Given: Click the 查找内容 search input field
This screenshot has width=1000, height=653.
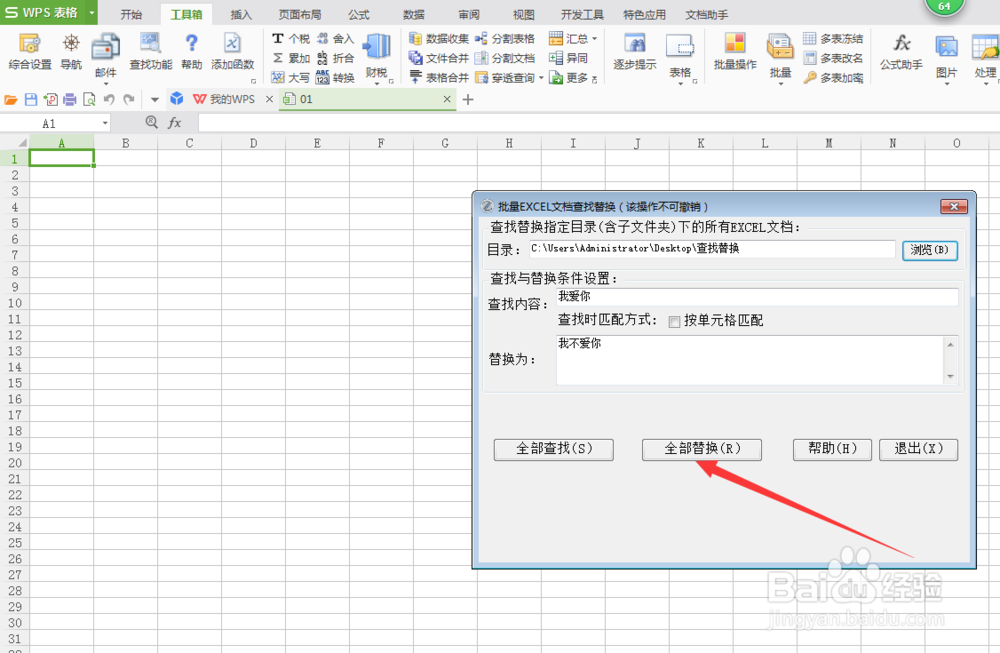Looking at the screenshot, I should pyautogui.click(x=750, y=296).
